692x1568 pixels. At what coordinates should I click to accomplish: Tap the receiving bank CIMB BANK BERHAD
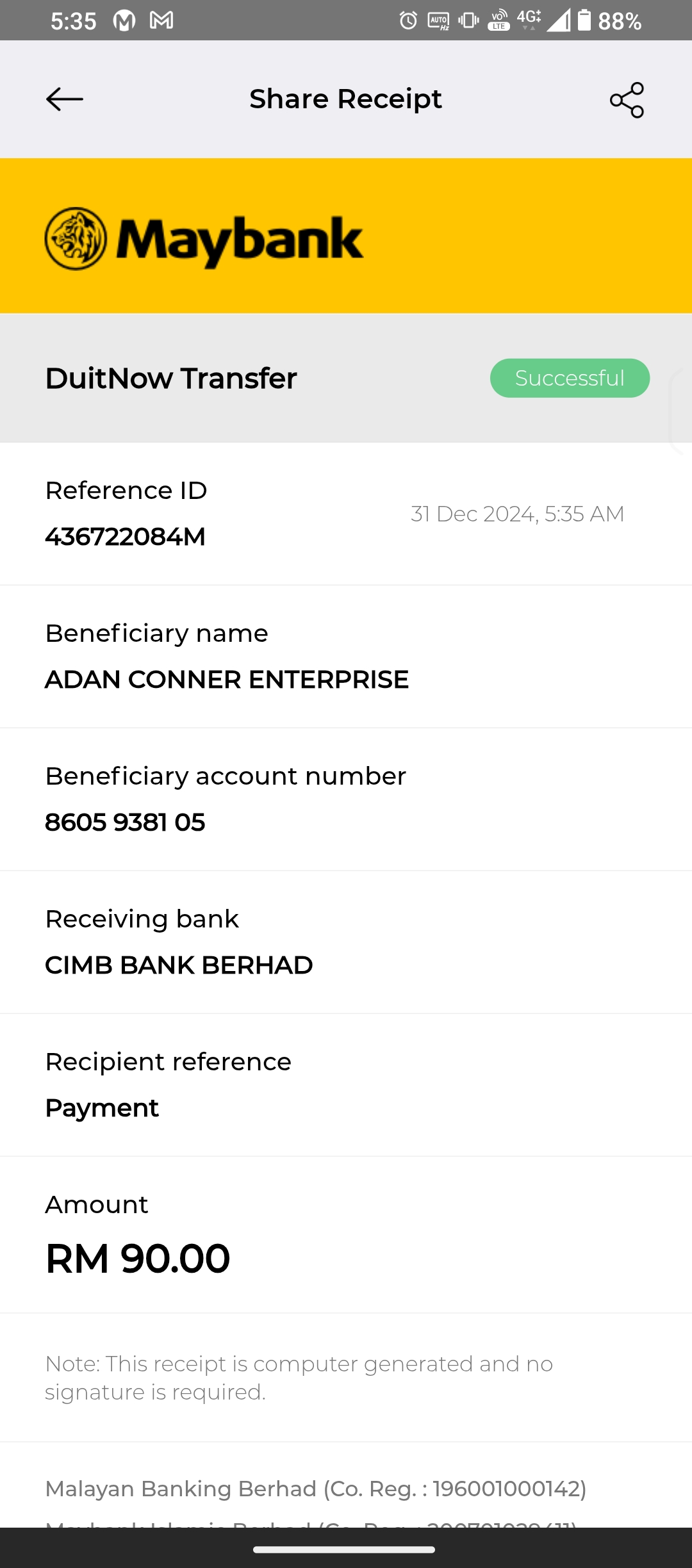pyautogui.click(x=179, y=965)
